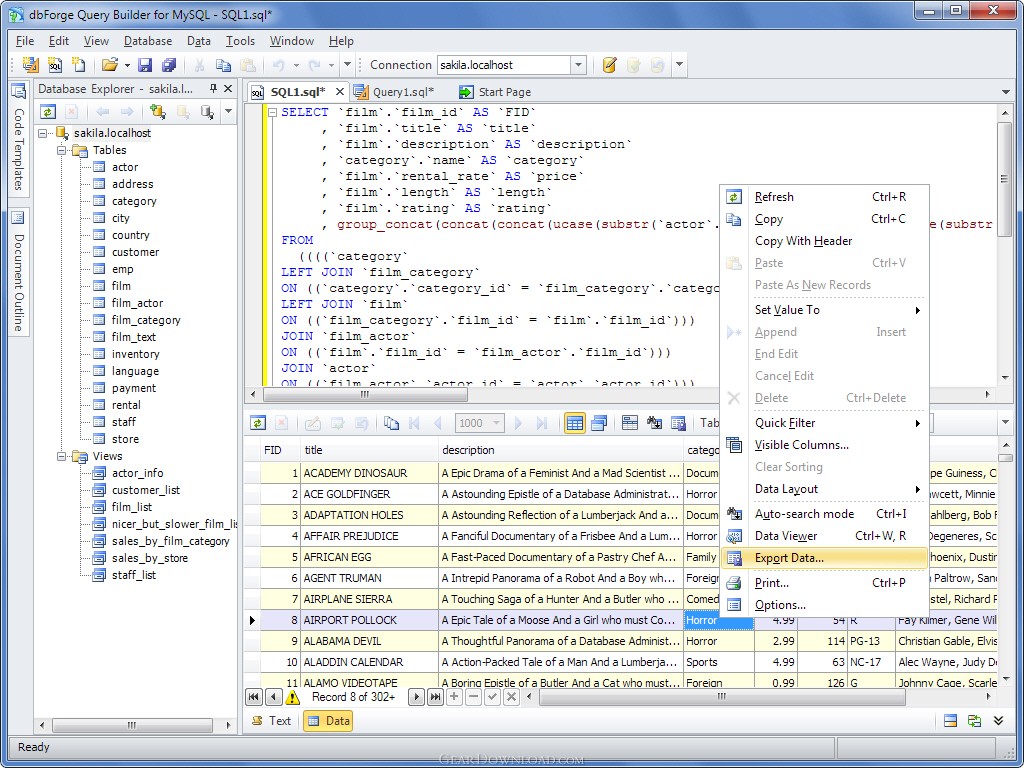Switch result pane to Text view
Screen dimensions: 1024x768
pos(272,721)
